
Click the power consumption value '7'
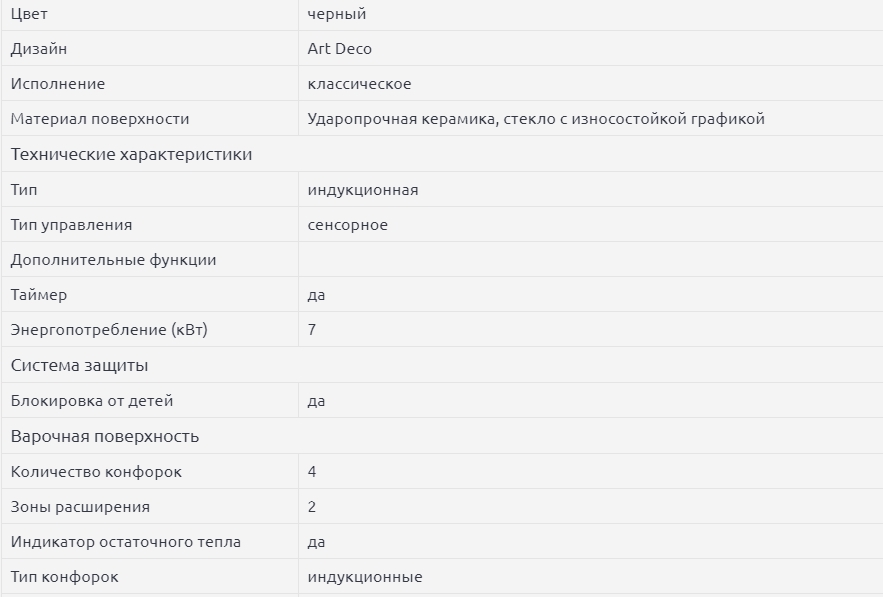(312, 330)
